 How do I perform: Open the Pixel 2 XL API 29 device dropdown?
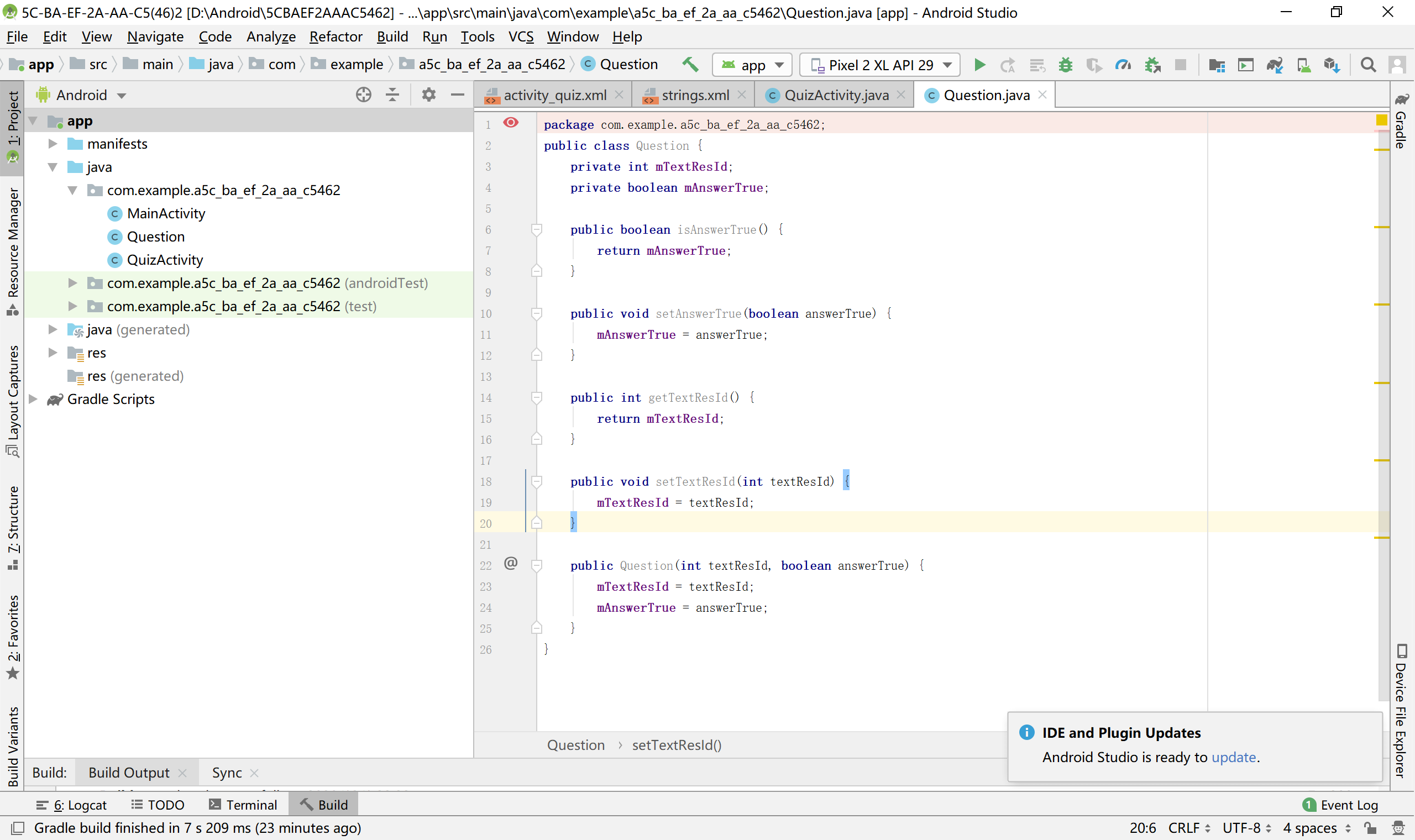[880, 65]
